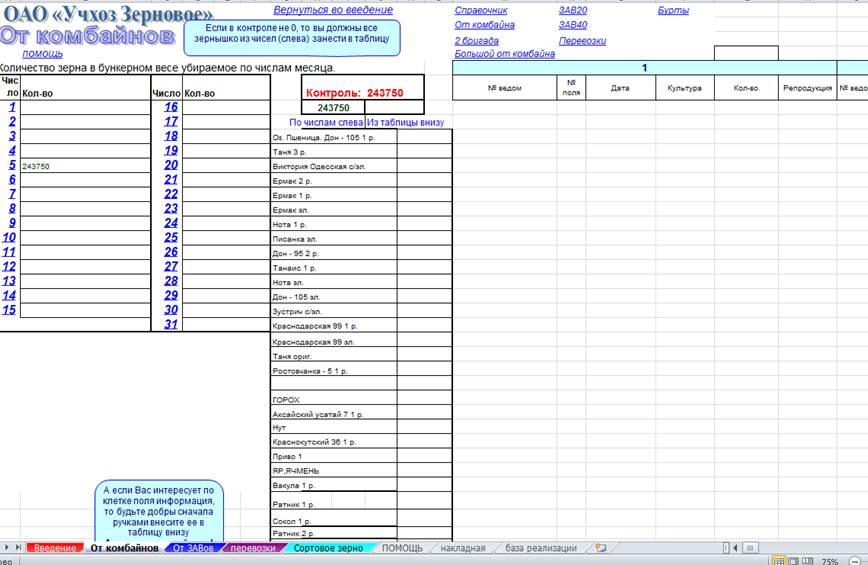Viewport: 868px width, 565px height.
Task: Click the sheet tab scroll-to-last arrow
Action: [18, 547]
